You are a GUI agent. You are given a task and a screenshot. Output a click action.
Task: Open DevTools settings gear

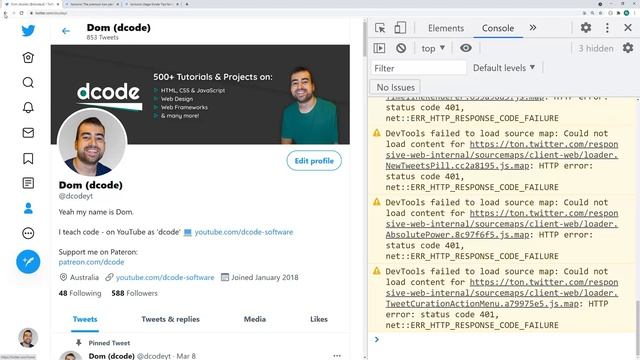(x=586, y=27)
